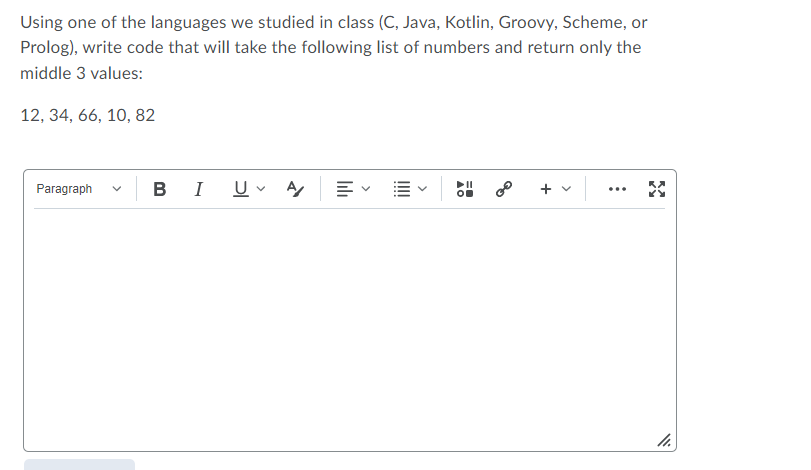Show more toolbar actions via the ellipsis
This screenshot has height=470, width=811.
(x=617, y=189)
